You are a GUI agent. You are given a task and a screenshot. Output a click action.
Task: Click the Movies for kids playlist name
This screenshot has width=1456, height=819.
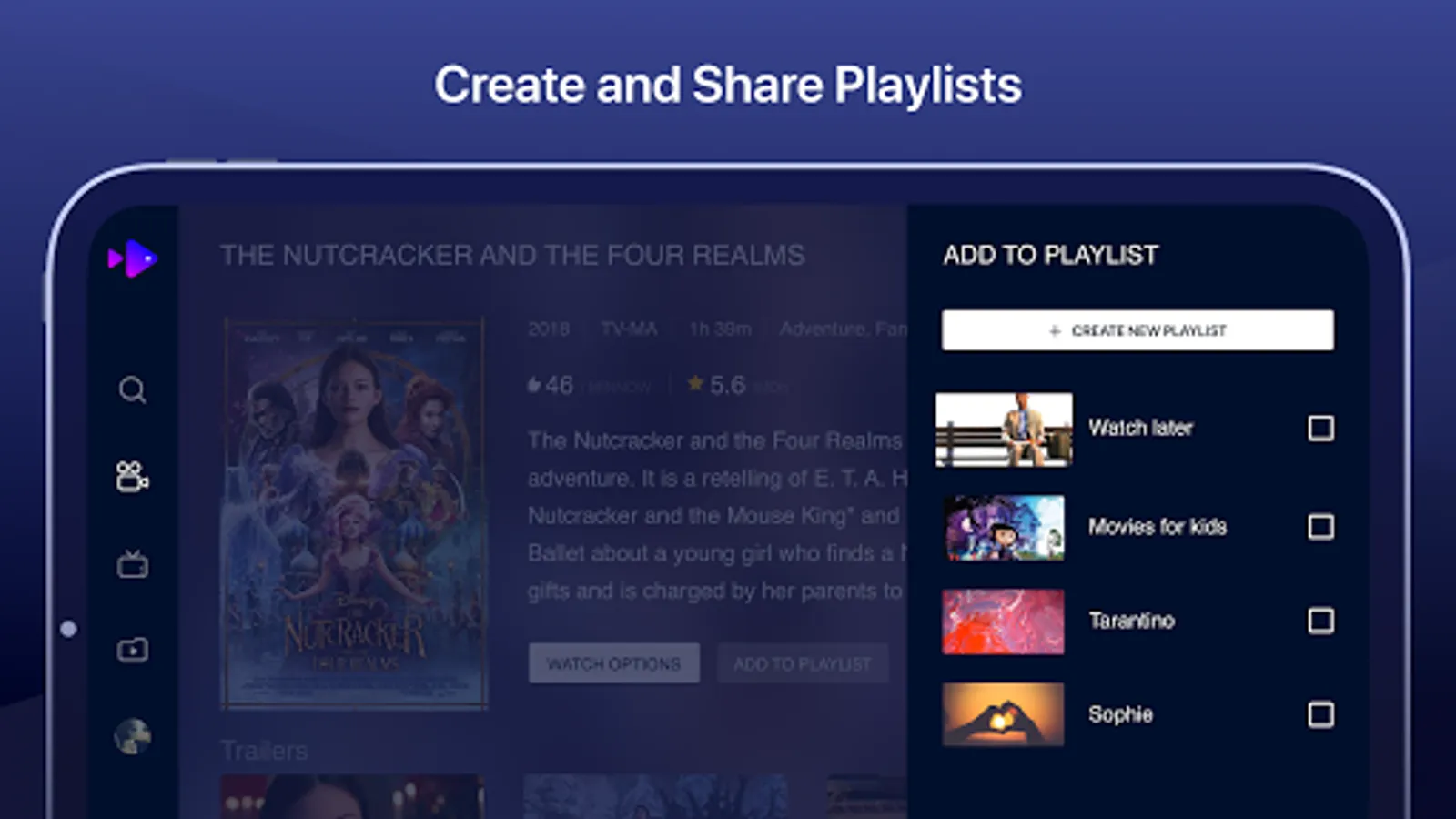1158,527
